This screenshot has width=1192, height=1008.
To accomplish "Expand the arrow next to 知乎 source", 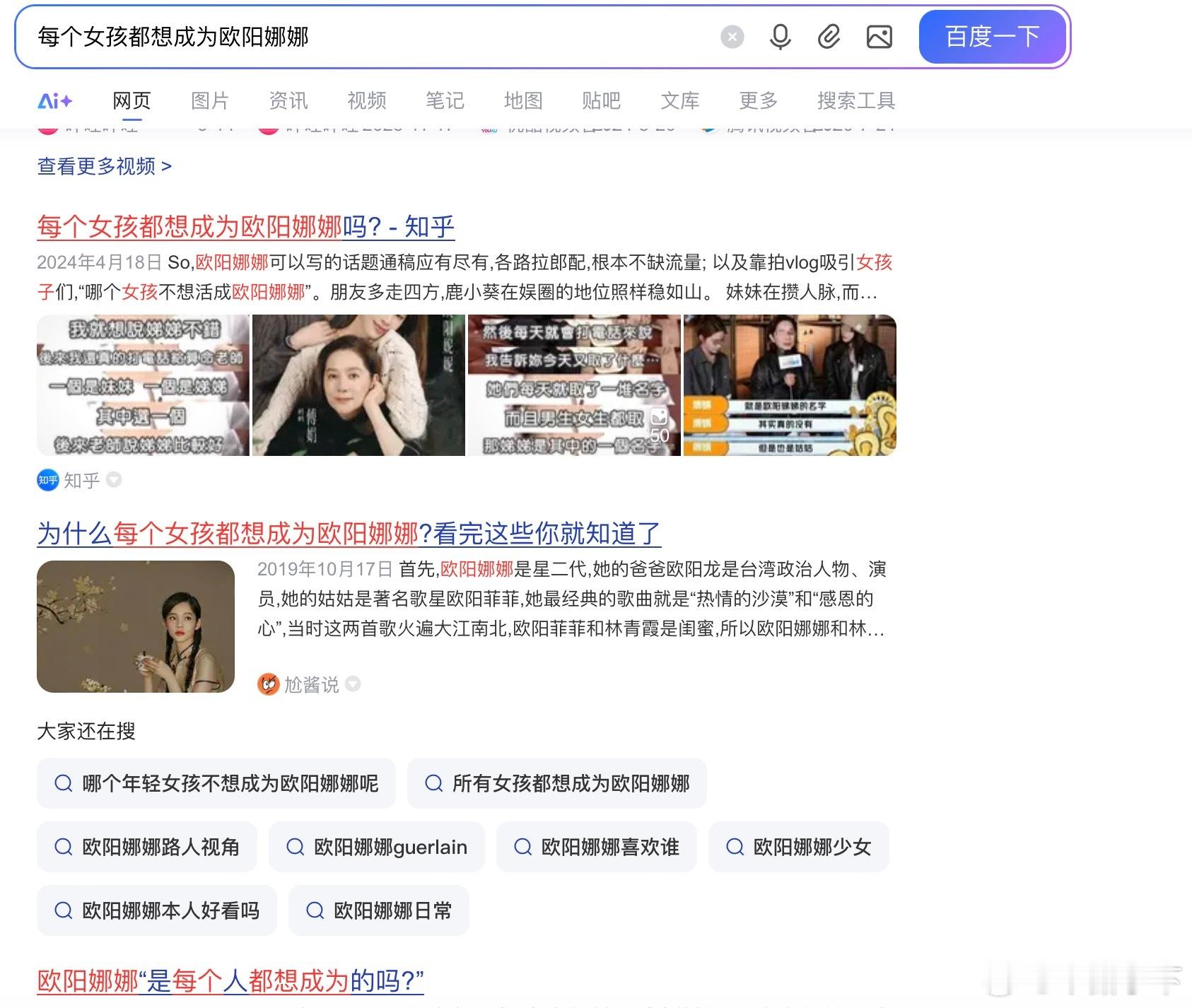I will coord(114,480).
